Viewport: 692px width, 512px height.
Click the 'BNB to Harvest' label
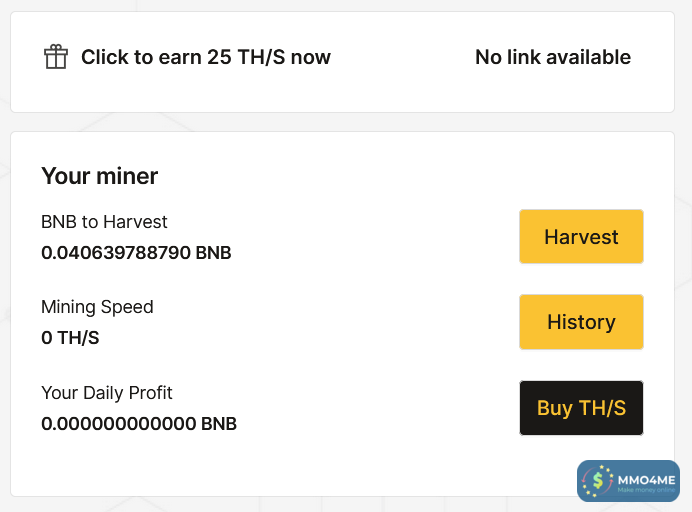tap(104, 222)
